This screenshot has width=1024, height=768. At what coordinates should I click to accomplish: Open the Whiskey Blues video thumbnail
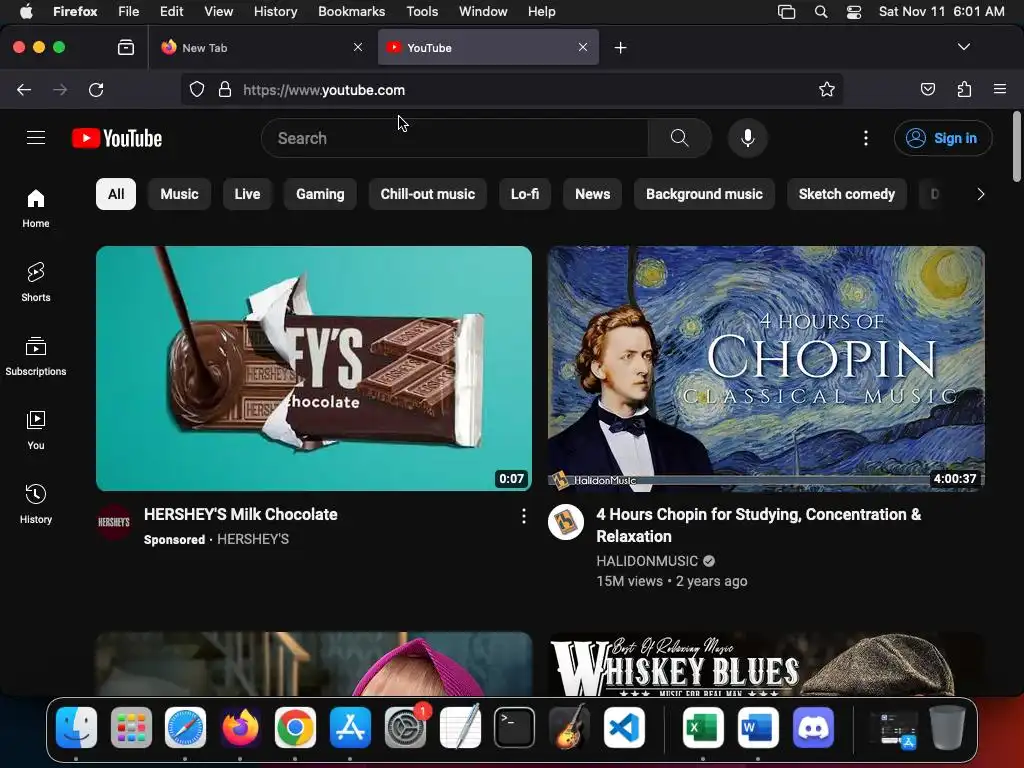[x=766, y=663]
